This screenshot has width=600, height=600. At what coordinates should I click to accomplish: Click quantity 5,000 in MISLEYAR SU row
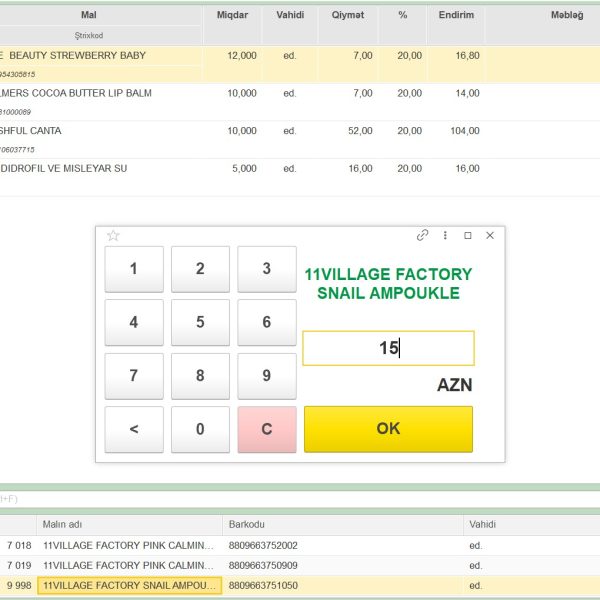click(x=244, y=168)
